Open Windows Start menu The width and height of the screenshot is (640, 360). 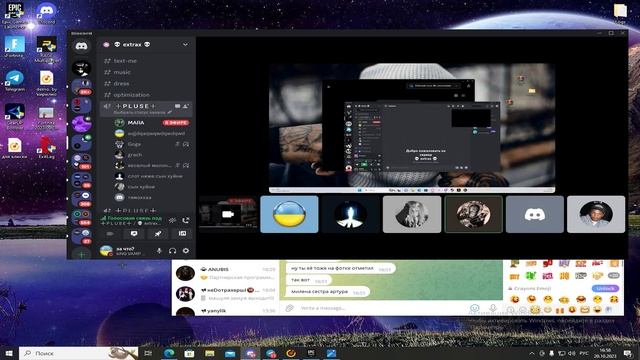click(x=9, y=353)
